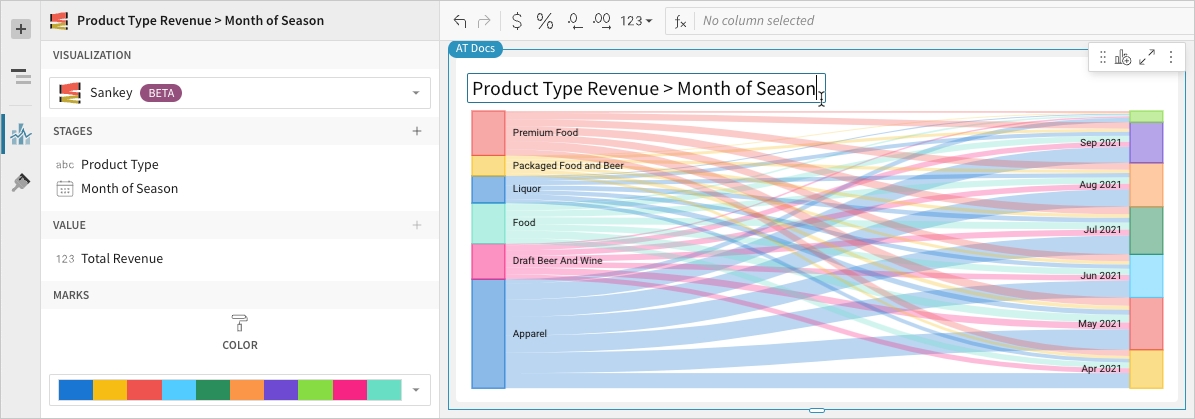Add a new stage with plus
The height and width of the screenshot is (419, 1195).
[417, 131]
